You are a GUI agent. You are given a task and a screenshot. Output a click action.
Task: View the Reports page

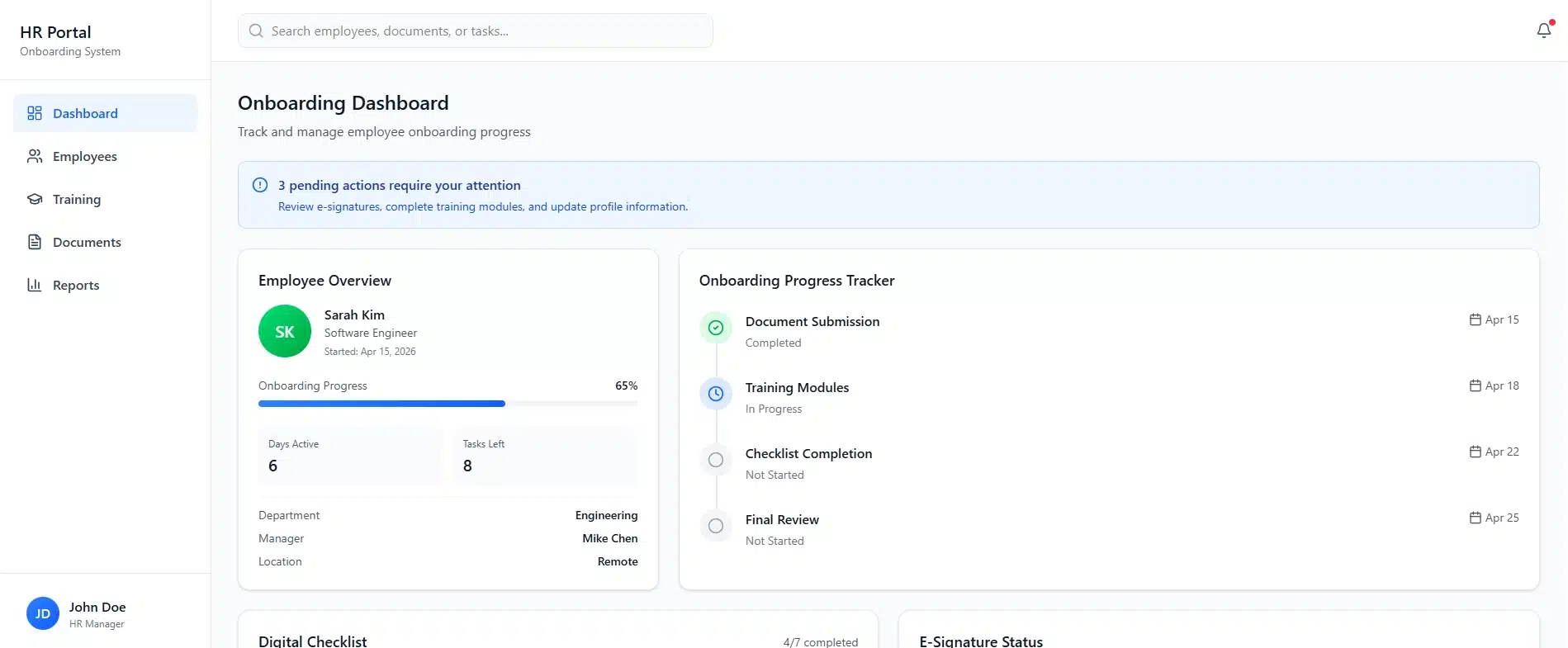[x=105, y=285]
